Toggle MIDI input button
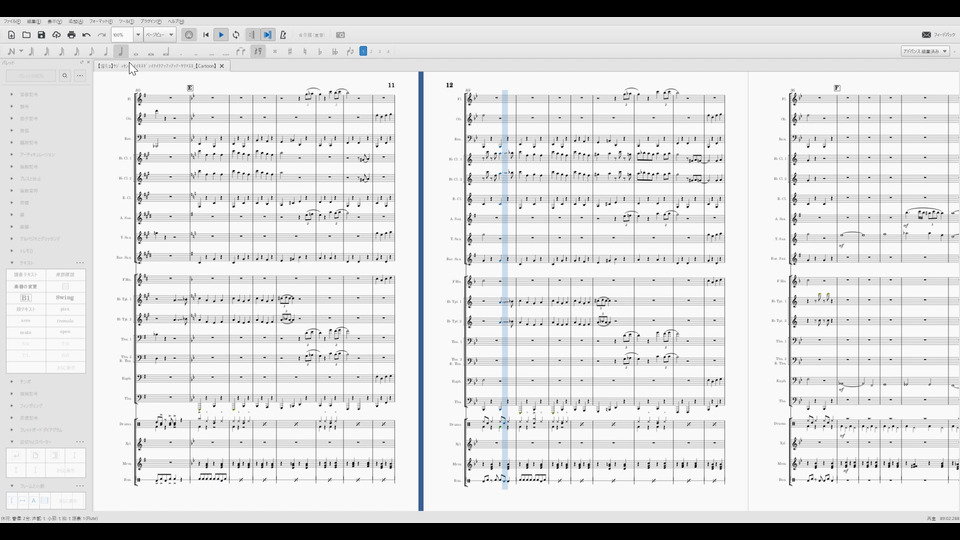 click(189, 35)
